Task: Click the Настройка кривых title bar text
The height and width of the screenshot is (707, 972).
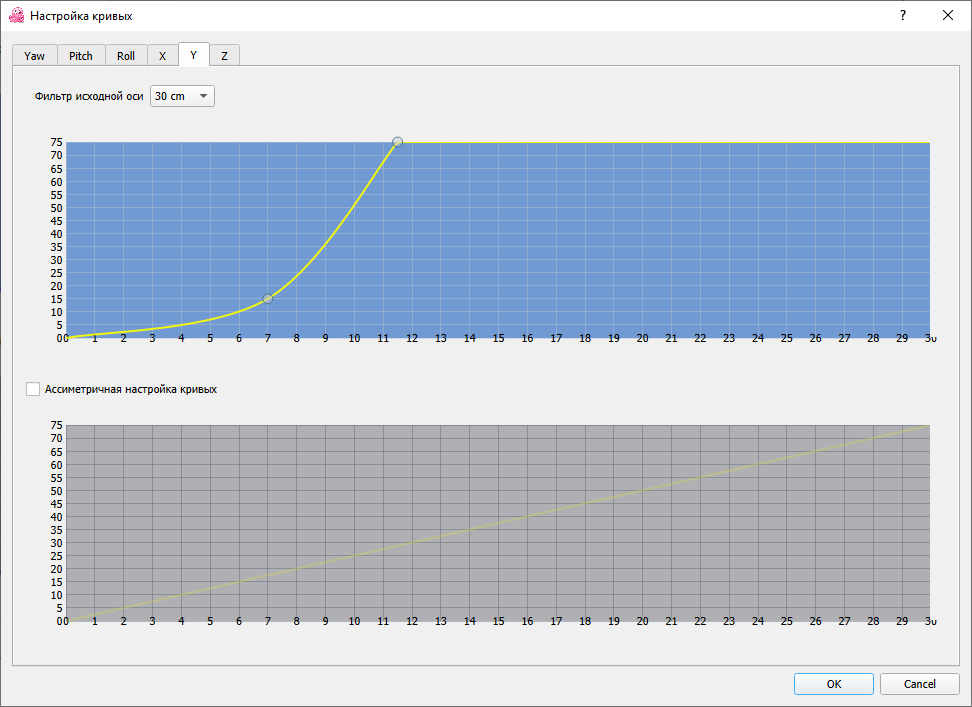Action: pyautogui.click(x=81, y=16)
